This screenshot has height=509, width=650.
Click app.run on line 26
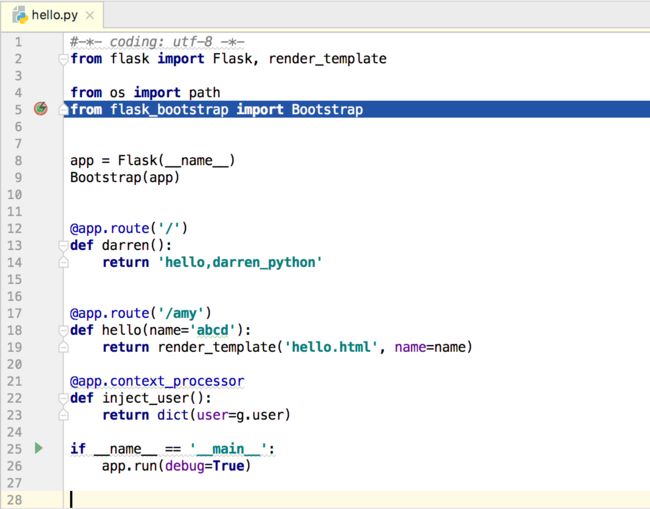[x=129, y=466]
